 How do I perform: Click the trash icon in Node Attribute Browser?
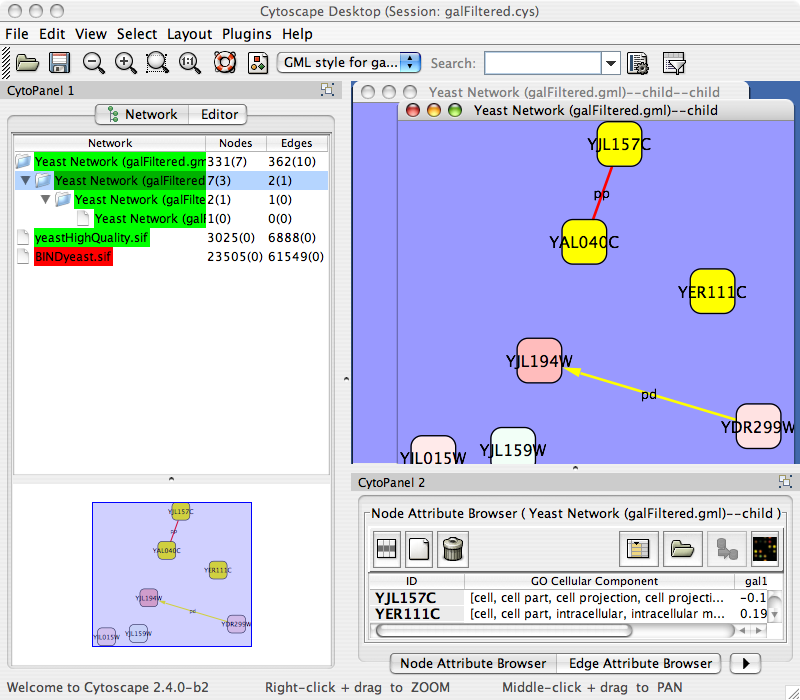[453, 548]
